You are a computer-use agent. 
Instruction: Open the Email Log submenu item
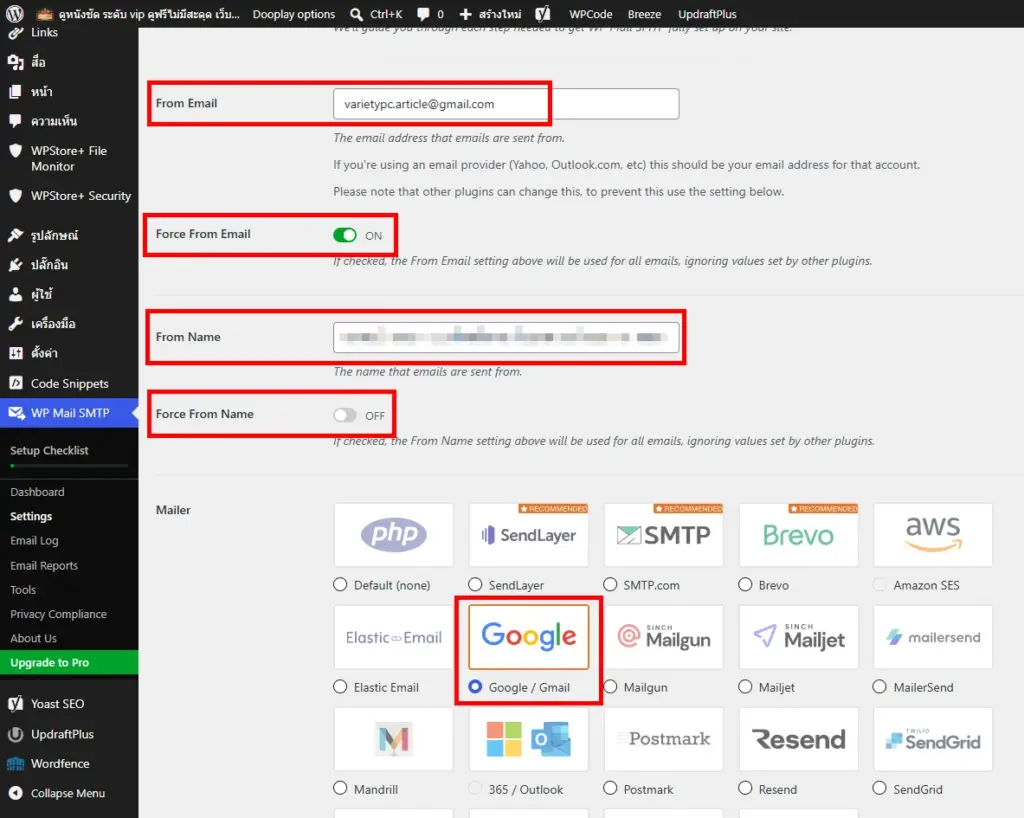34,541
